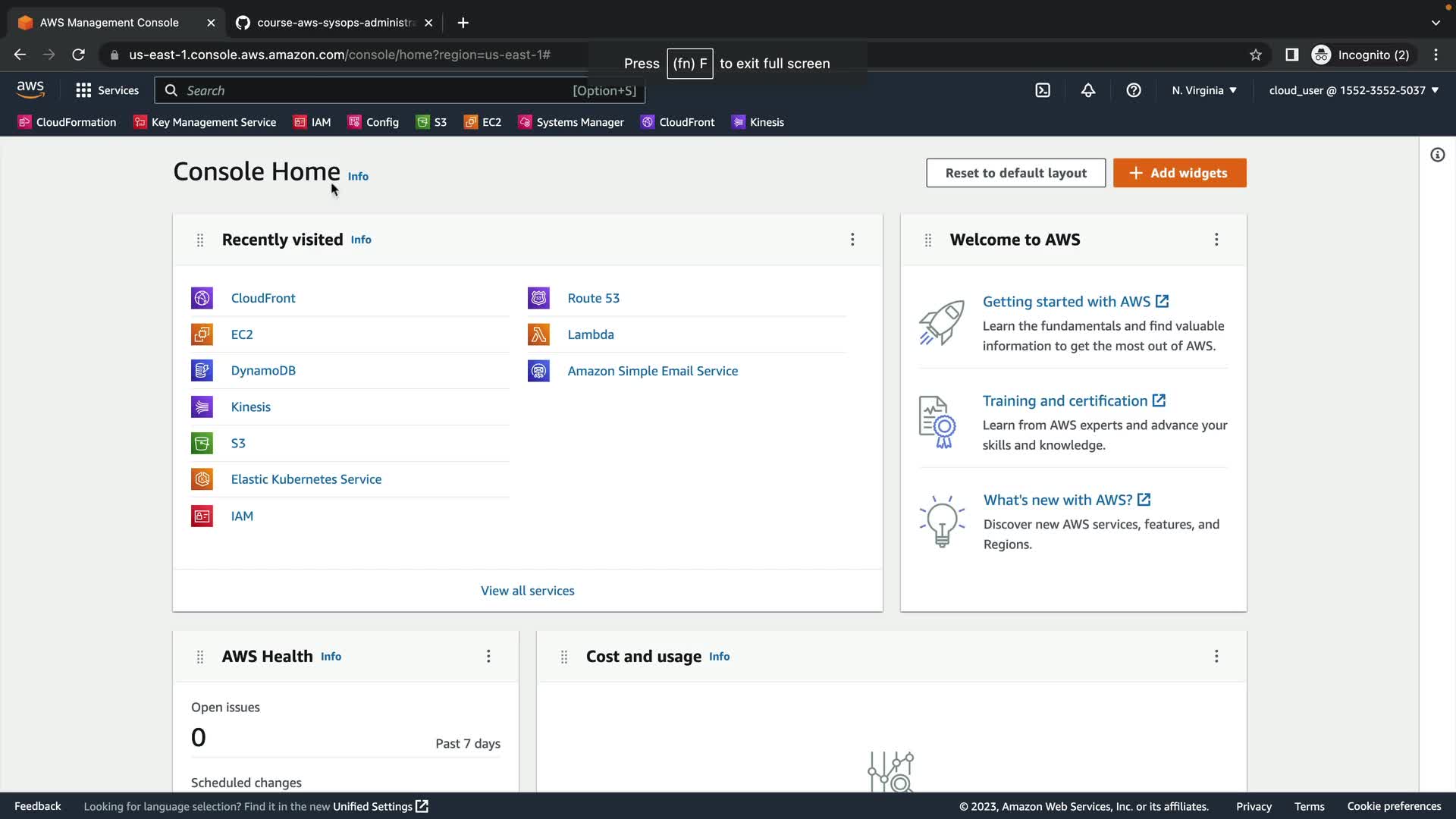Viewport: 1456px width, 819px height.
Task: Open the help question mark icon
Action: pyautogui.click(x=1134, y=90)
